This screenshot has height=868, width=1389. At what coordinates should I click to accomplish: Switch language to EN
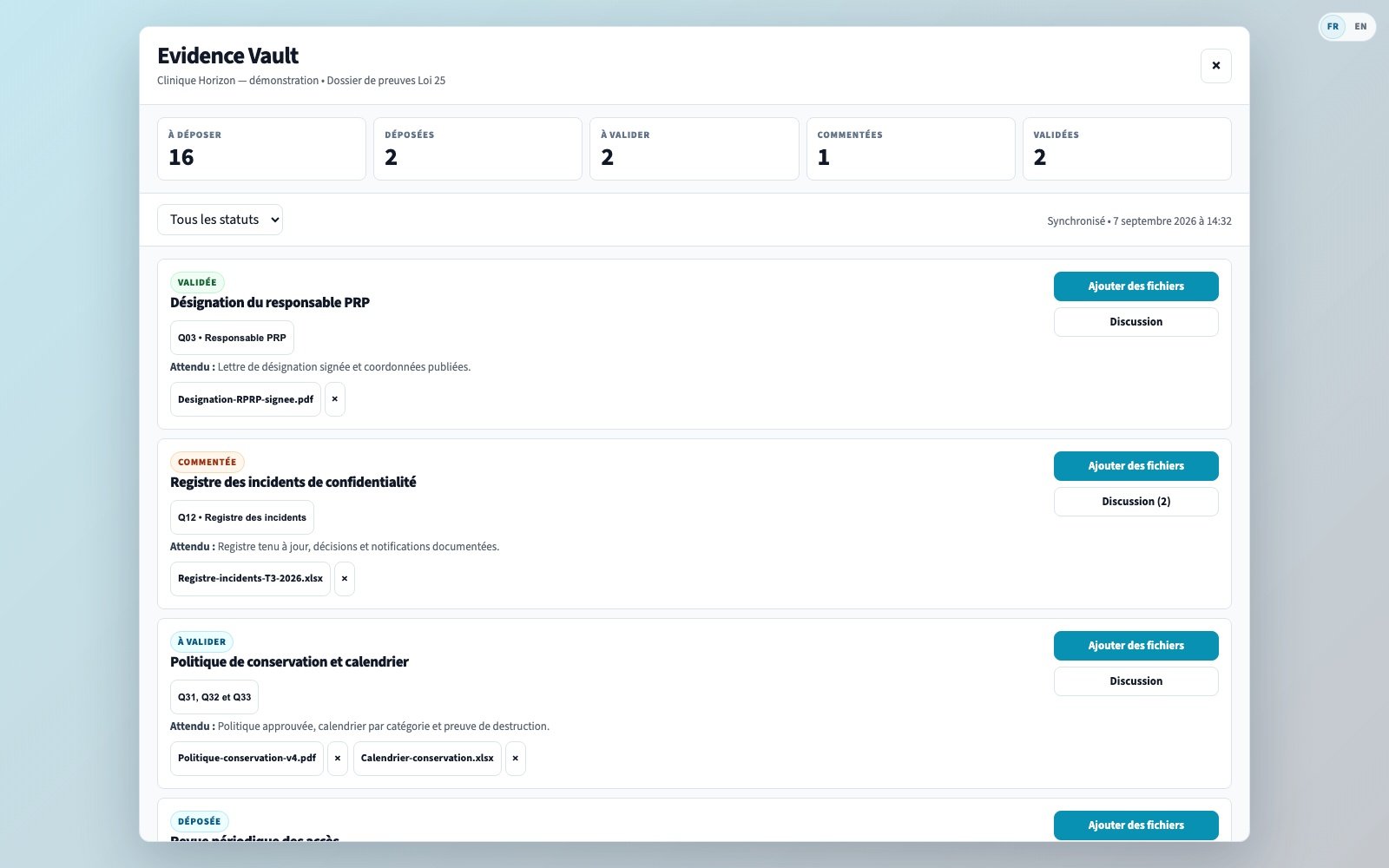click(x=1360, y=27)
